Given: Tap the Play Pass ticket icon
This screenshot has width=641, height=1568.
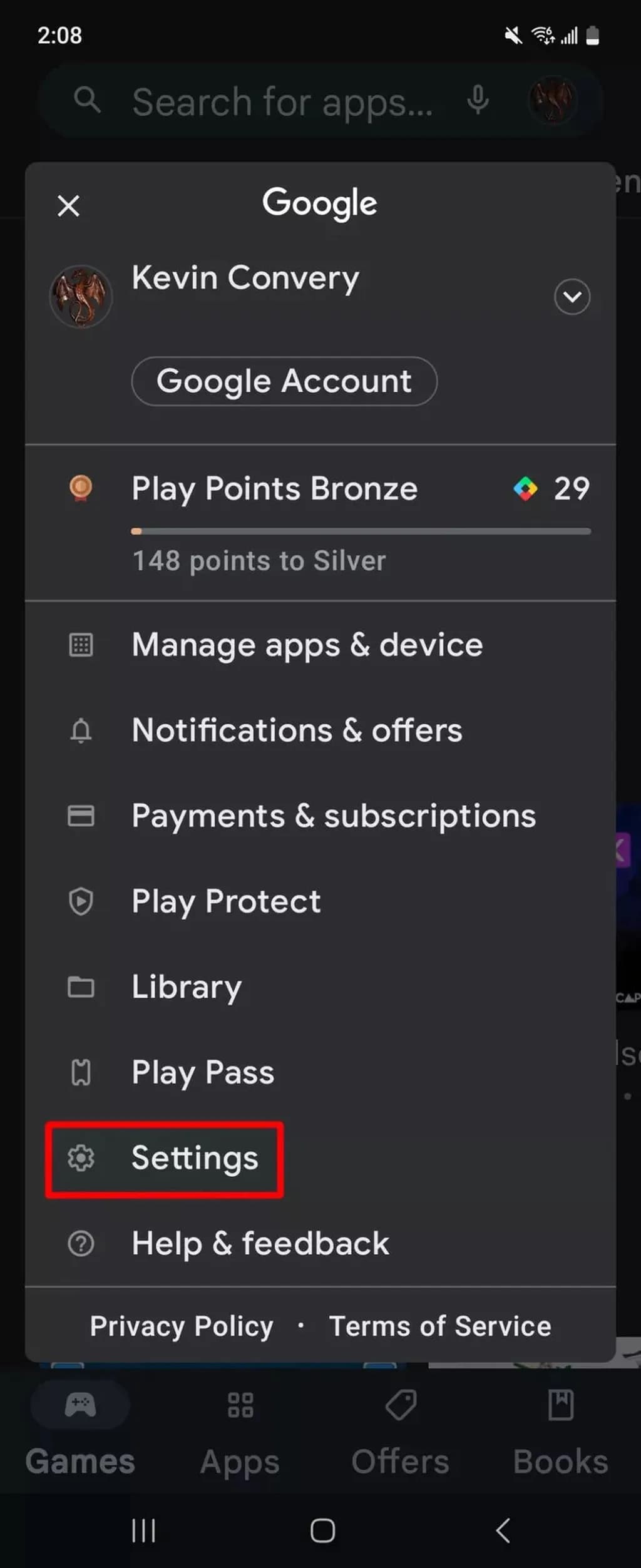Looking at the screenshot, I should (81, 1072).
